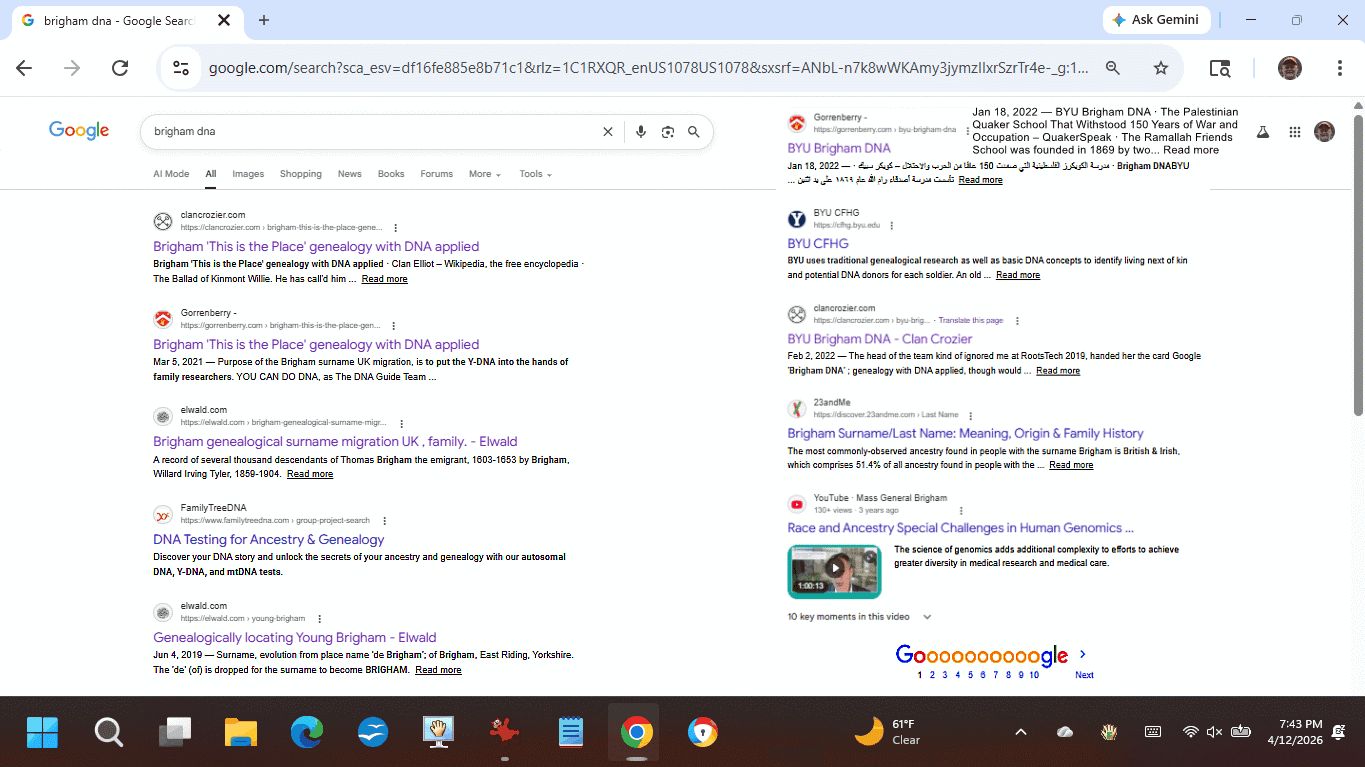The height and width of the screenshot is (767, 1365).
Task: Open the Chrome three-dot menu
Action: tap(1340, 68)
